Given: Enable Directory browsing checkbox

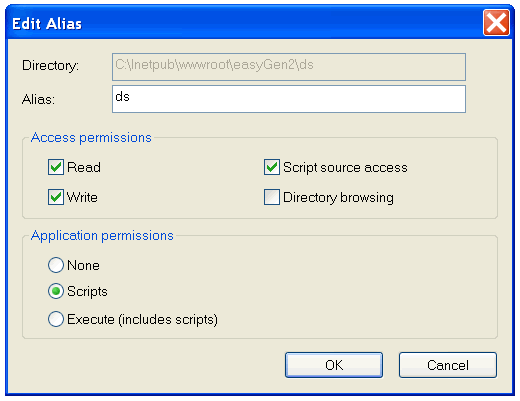Looking at the screenshot, I should (272, 197).
